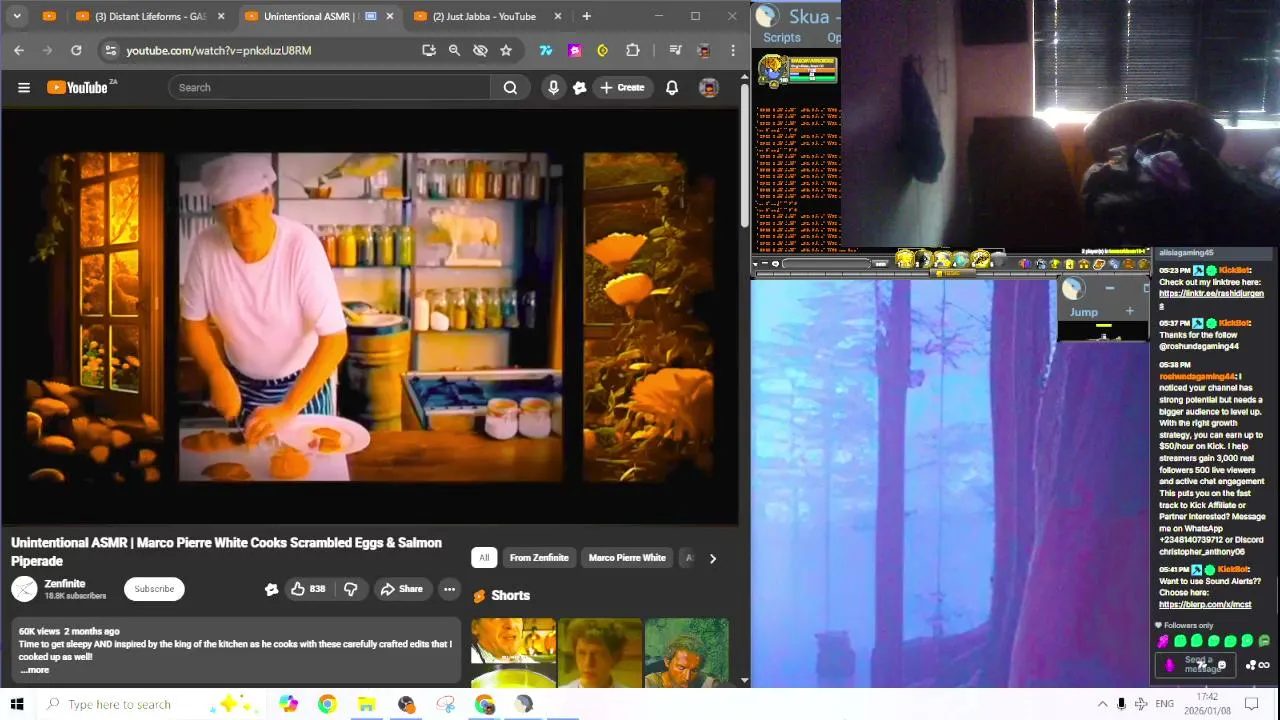
Task: Open Chrome three-dot menu
Action: click(733, 50)
